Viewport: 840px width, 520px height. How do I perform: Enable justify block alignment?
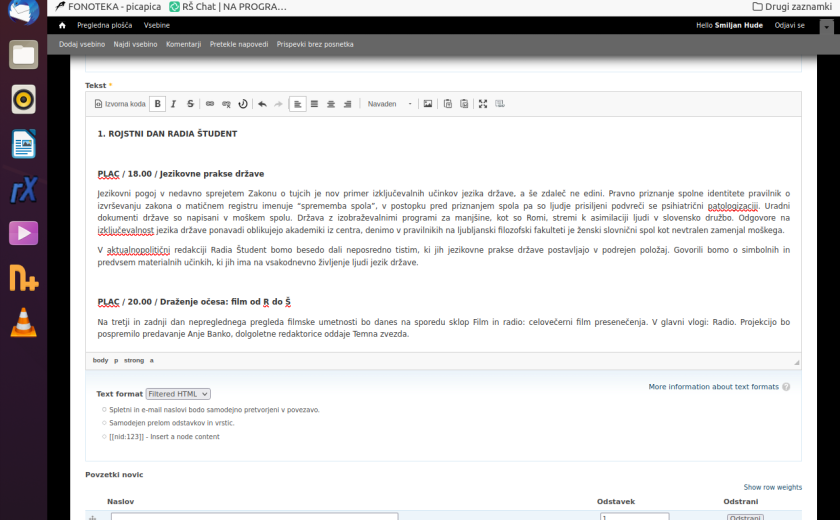coord(314,104)
